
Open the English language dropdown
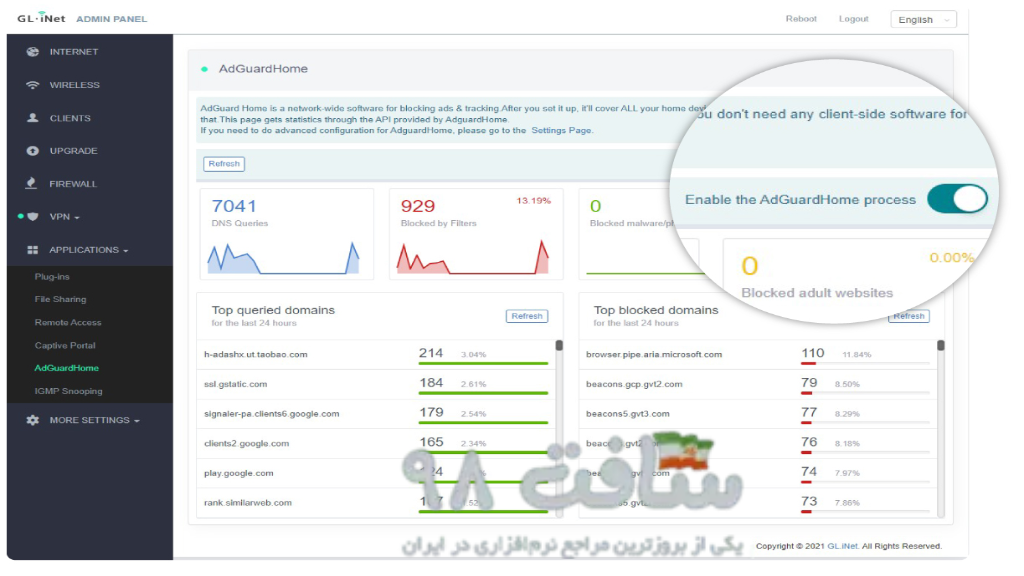tap(923, 20)
